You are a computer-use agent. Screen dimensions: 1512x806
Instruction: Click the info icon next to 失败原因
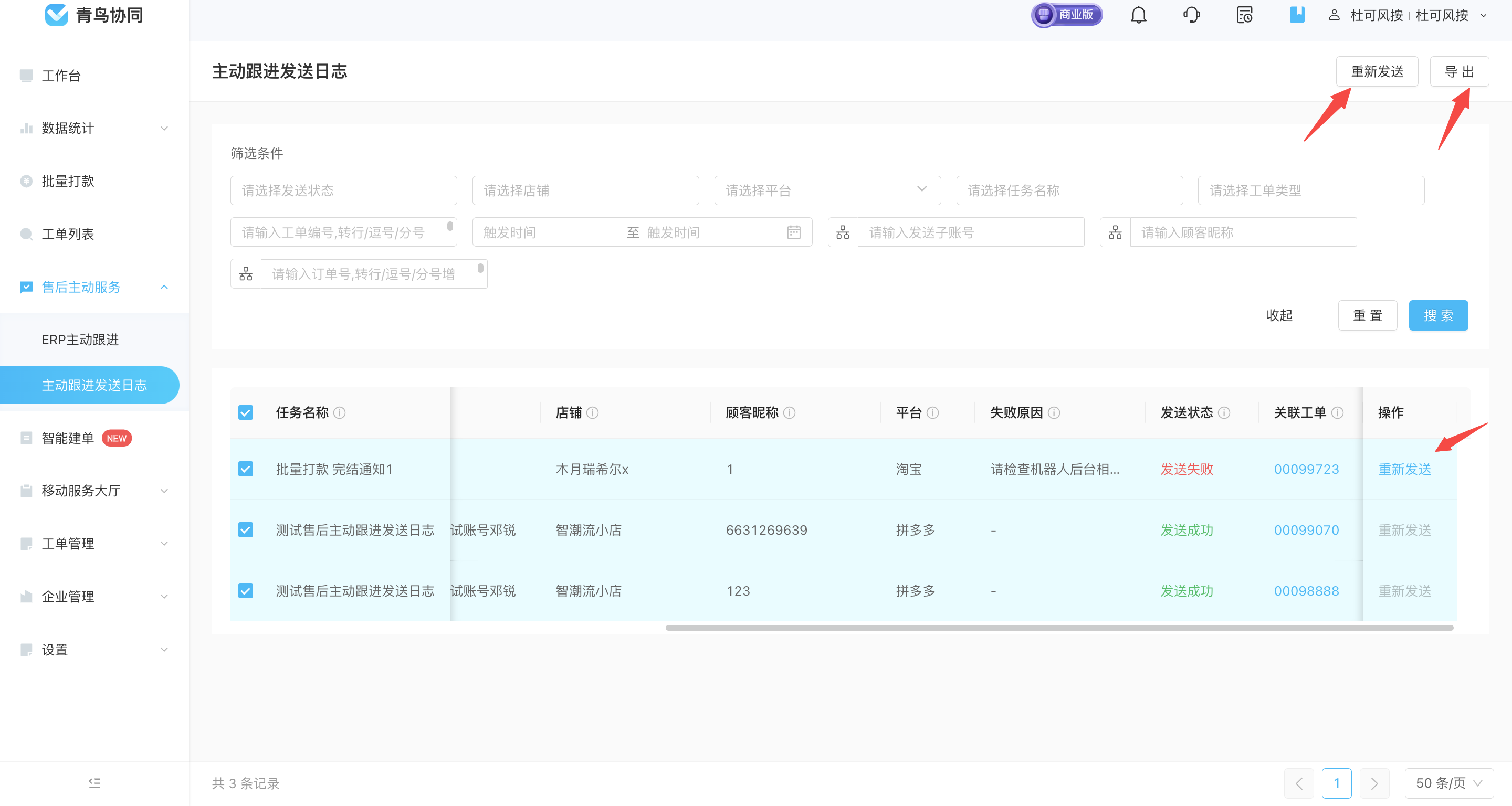[x=1054, y=412]
